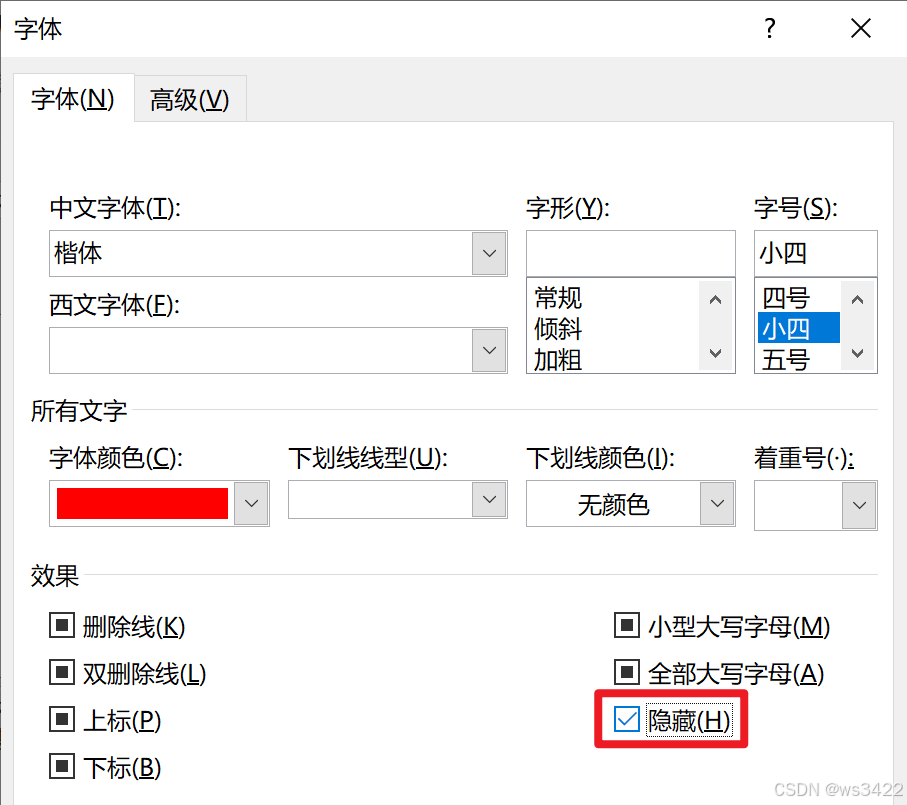
Task: Open the 下划线线型 dropdown
Action: [489, 499]
